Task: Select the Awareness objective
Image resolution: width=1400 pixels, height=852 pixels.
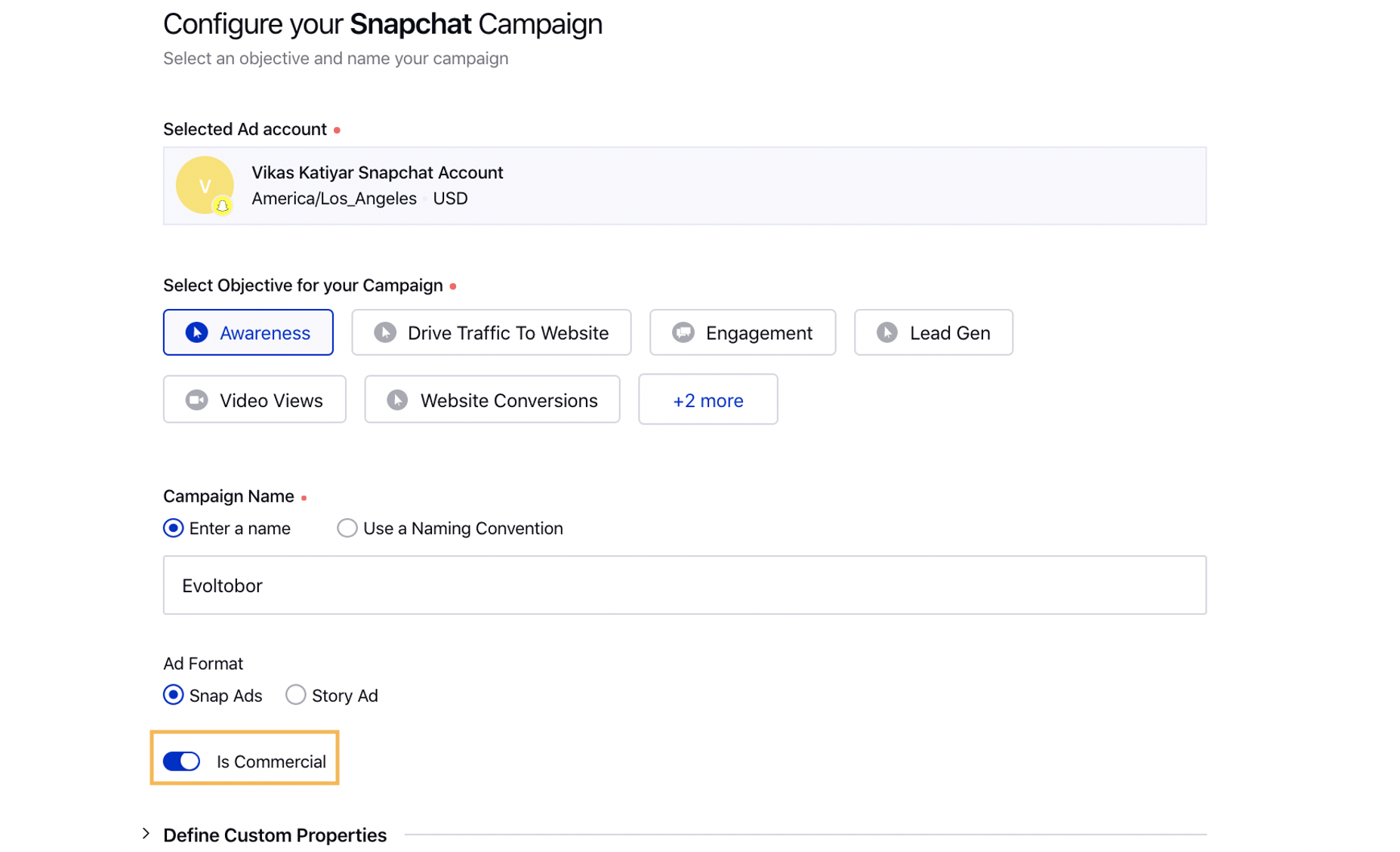Action: click(x=248, y=332)
